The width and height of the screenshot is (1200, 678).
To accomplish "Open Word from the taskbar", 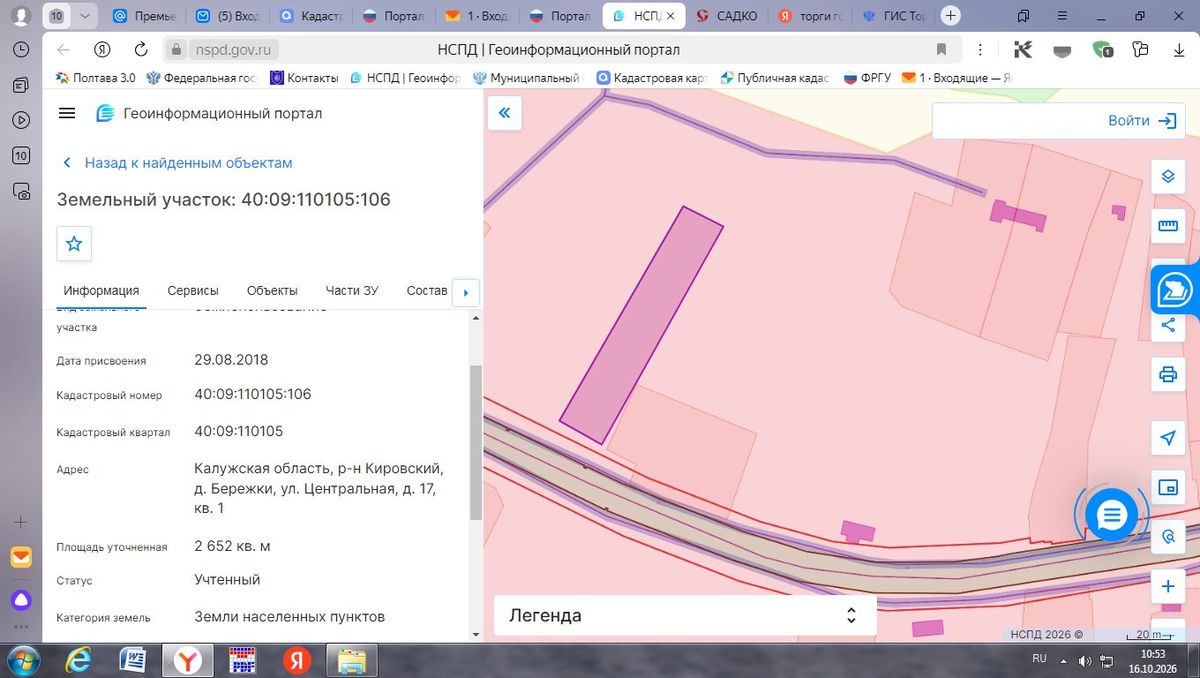I will 132,660.
